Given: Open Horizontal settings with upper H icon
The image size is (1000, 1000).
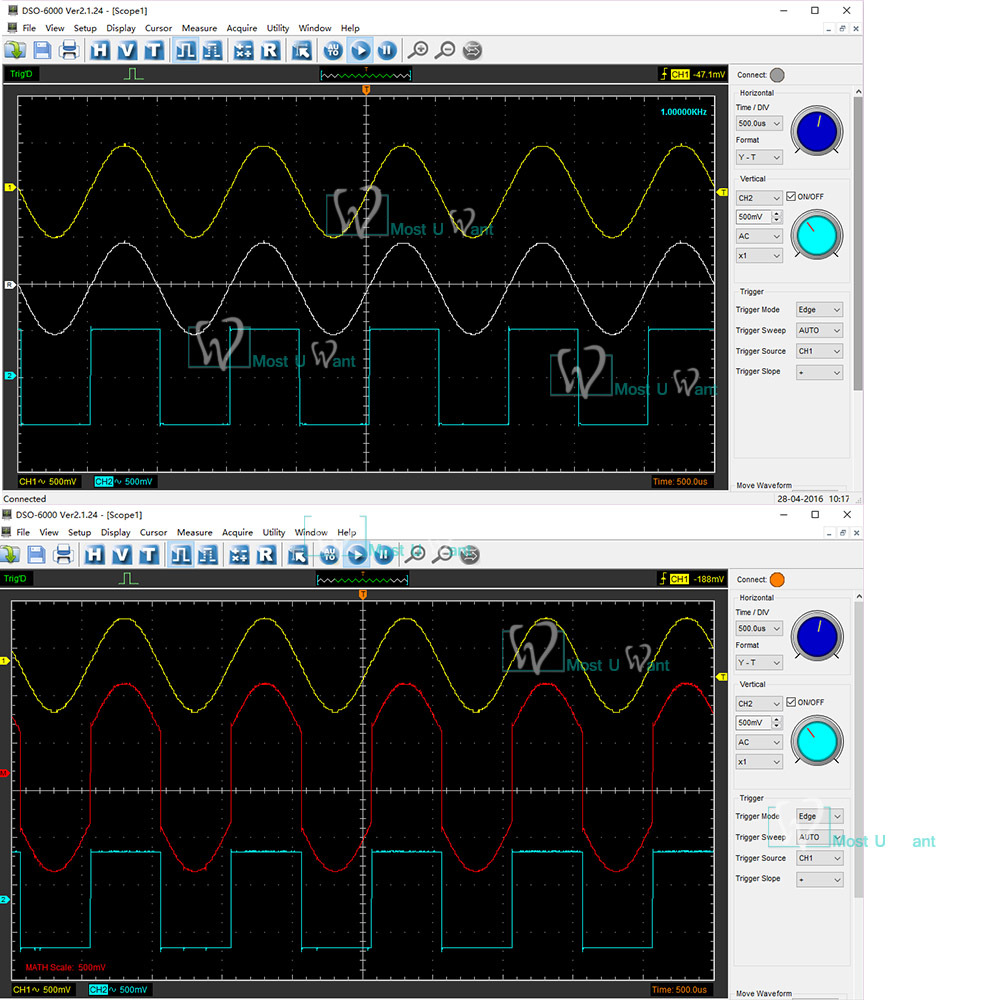Looking at the screenshot, I should tap(100, 50).
